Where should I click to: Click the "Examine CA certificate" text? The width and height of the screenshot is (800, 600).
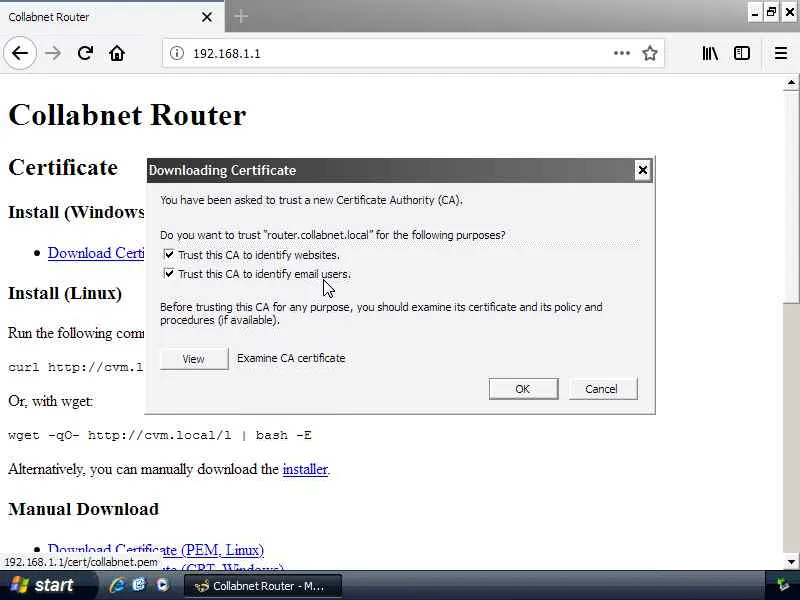point(291,358)
